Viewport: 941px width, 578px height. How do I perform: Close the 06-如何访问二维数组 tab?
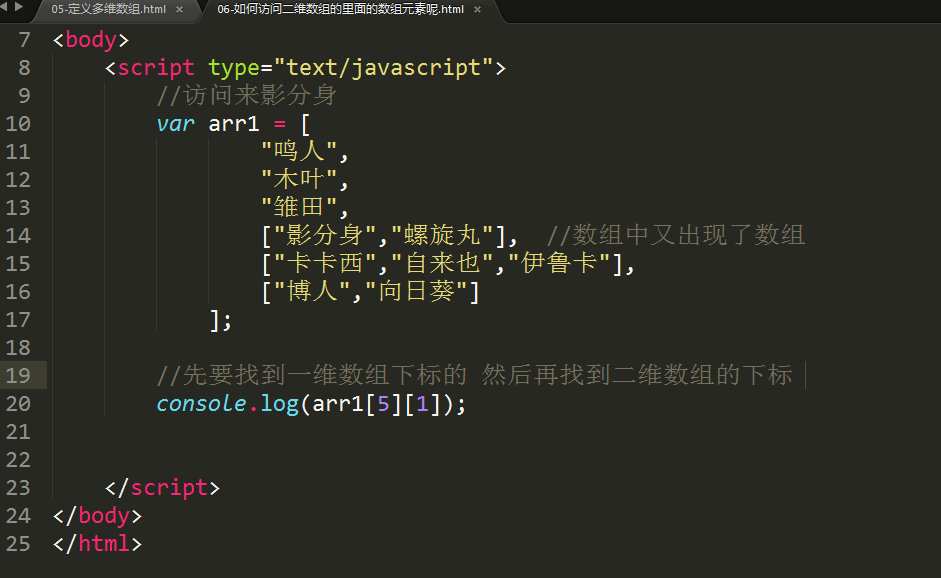[x=478, y=10]
